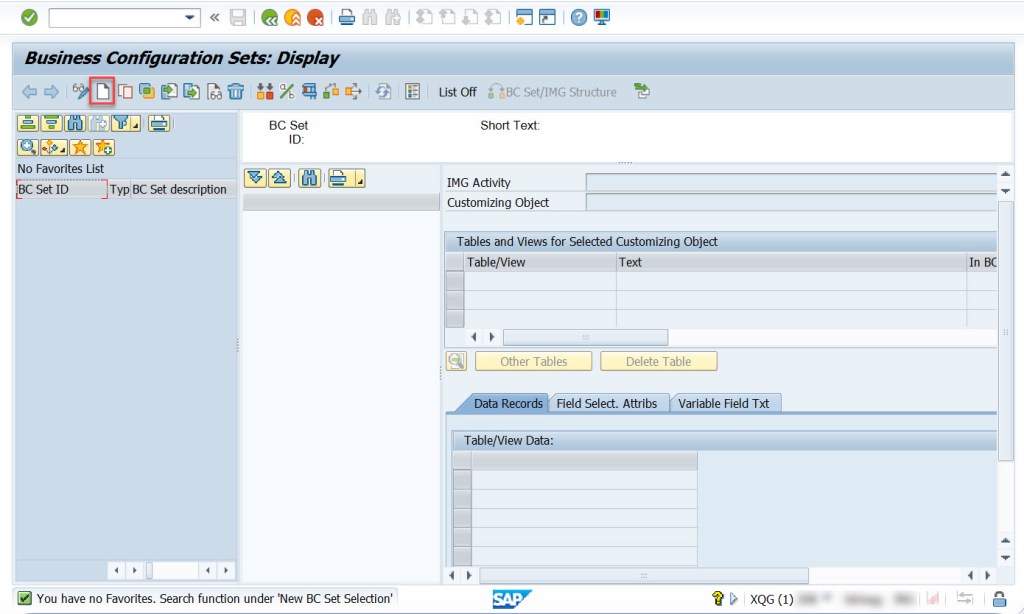
Task: Toggle ascending sort in BC Set panel
Action: 280,178
